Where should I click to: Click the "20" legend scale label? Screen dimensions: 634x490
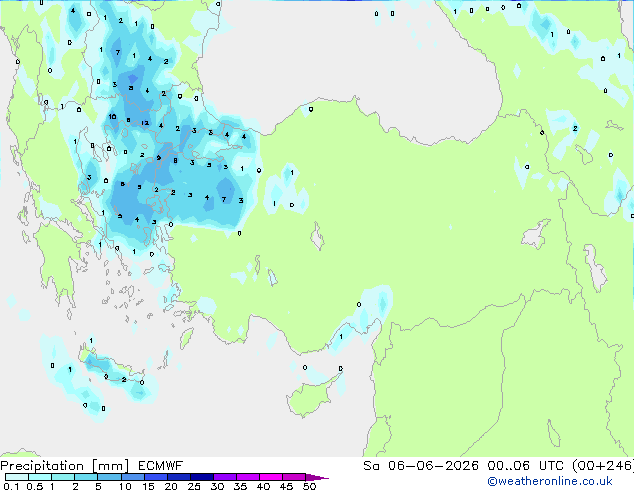(x=171, y=486)
